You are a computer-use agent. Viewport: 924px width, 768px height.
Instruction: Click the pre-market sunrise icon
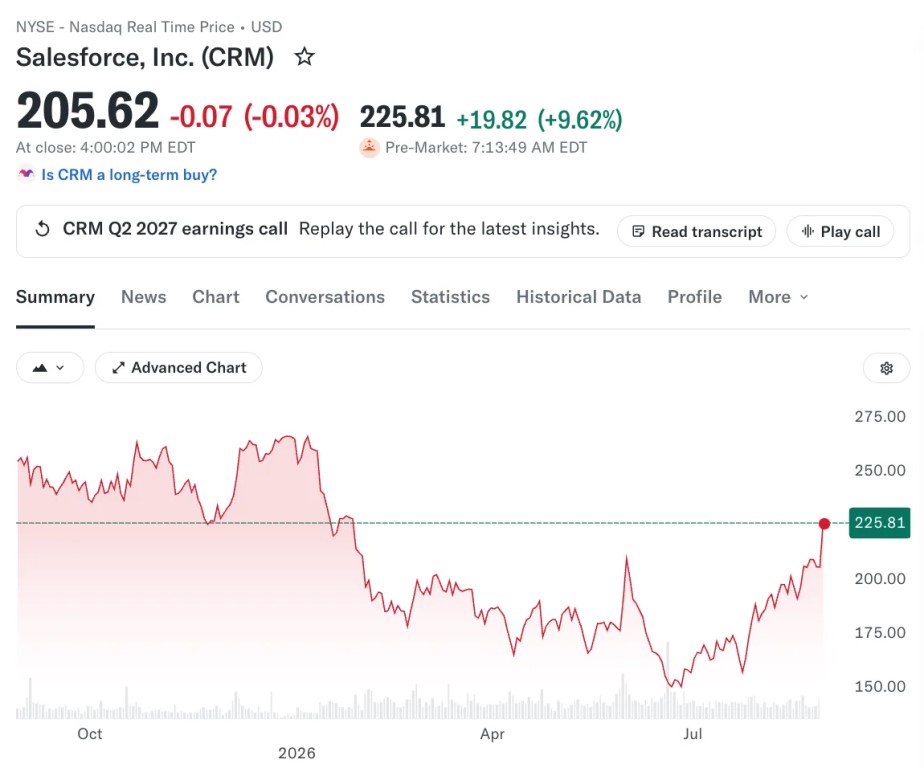[369, 147]
